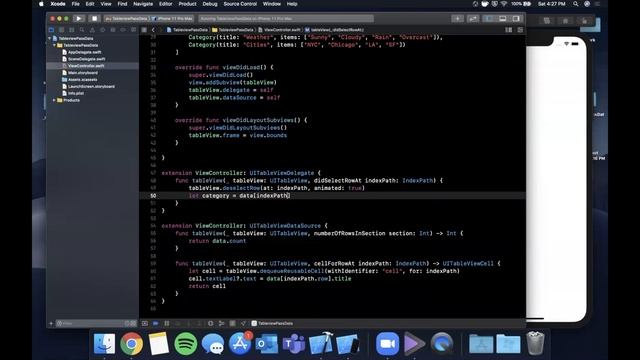This screenshot has height=360, width=640.
Task: Collapse the TableviewPassData project root
Action: (x=50, y=38)
